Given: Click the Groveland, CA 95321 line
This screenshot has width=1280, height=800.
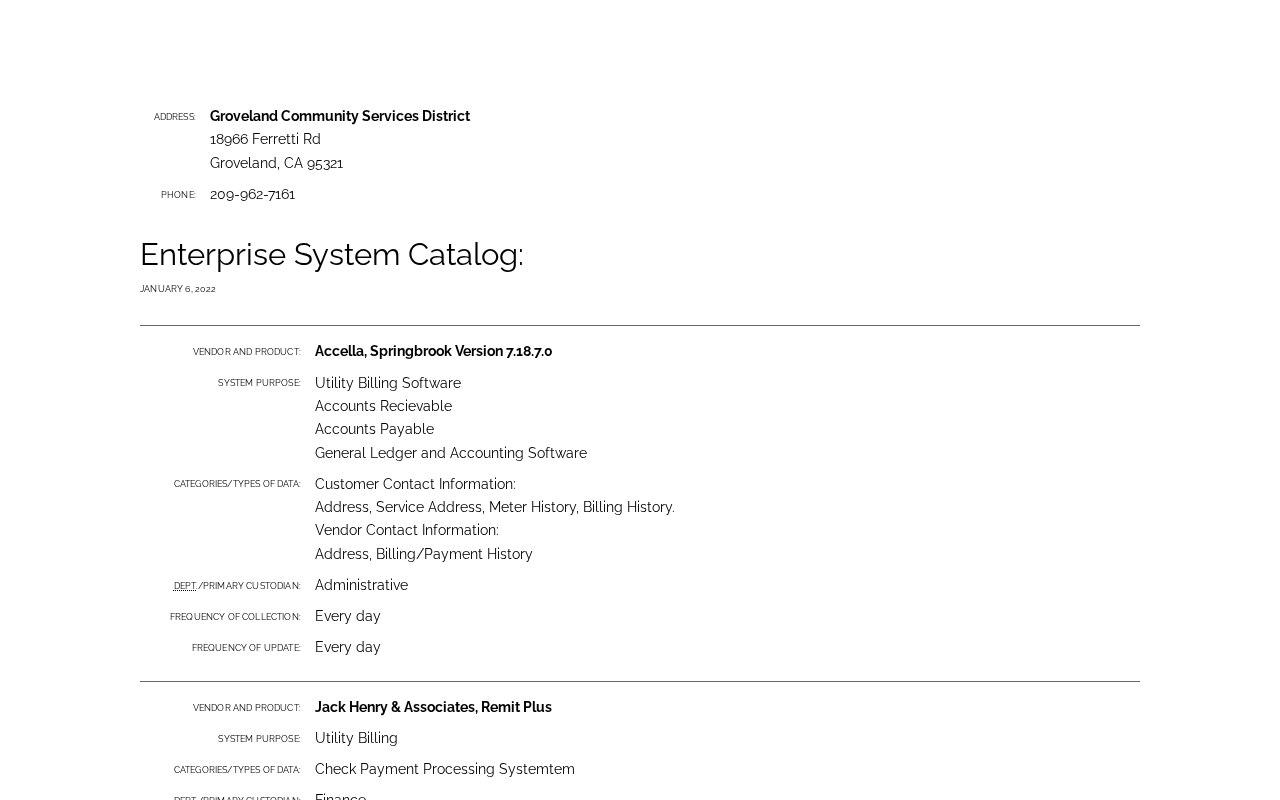Looking at the screenshot, I should coord(276,163).
